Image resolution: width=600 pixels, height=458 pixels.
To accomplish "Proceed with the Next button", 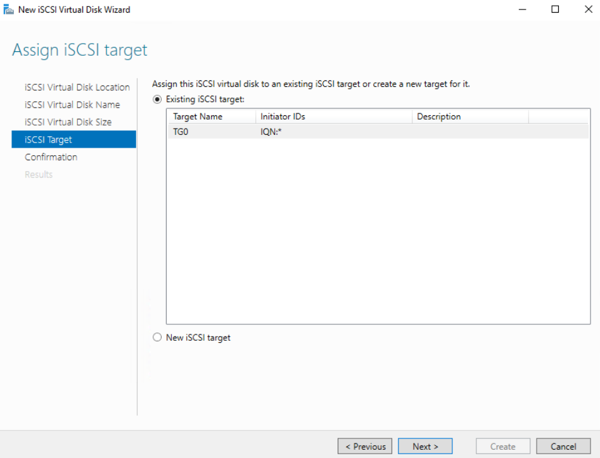I will click(425, 446).
